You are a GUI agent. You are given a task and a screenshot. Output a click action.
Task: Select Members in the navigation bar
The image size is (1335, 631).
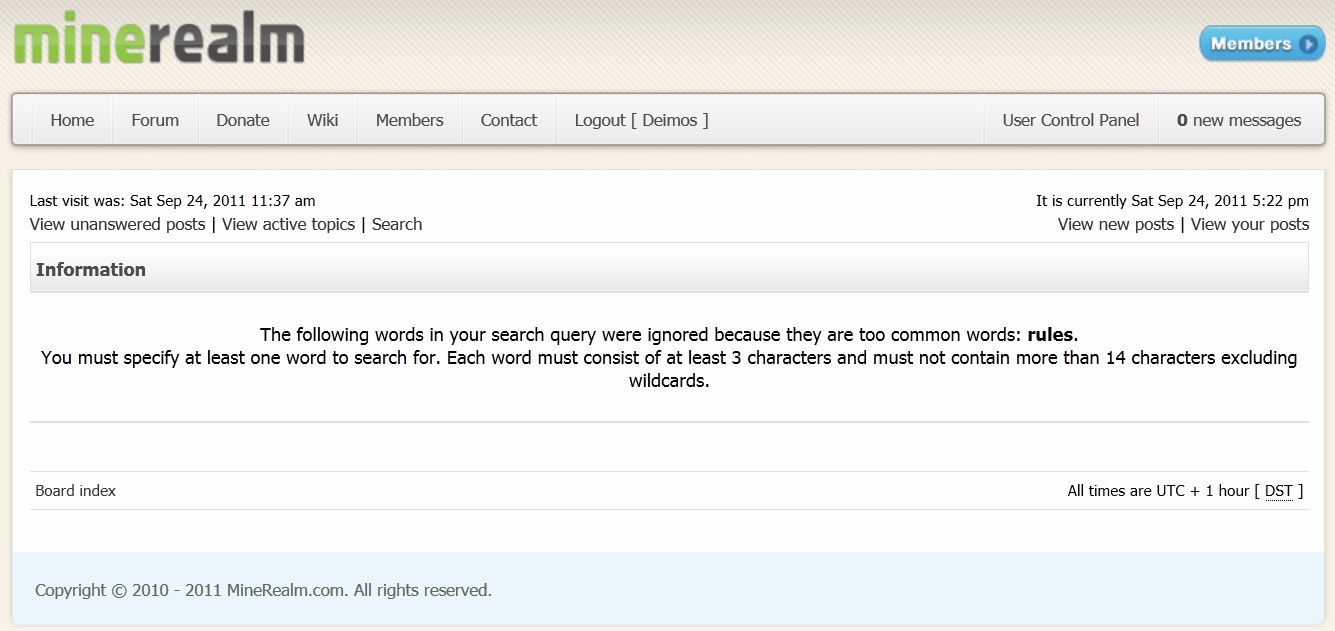click(409, 120)
